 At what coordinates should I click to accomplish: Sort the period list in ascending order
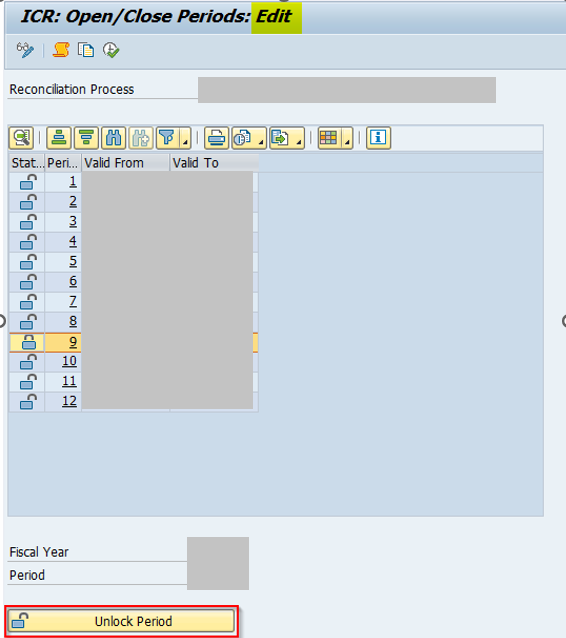pyautogui.click(x=59, y=138)
